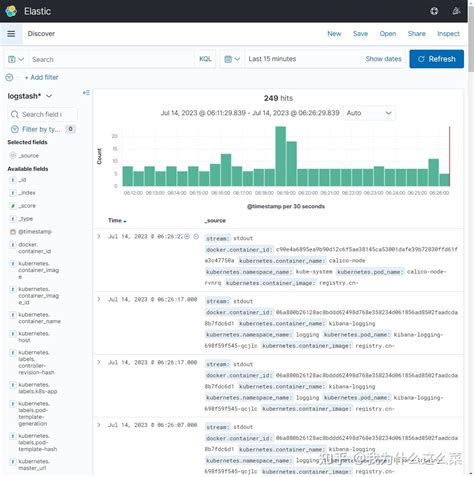Open the filter options icon beside Add filter
Screen dimensions: 474x477
(9, 77)
